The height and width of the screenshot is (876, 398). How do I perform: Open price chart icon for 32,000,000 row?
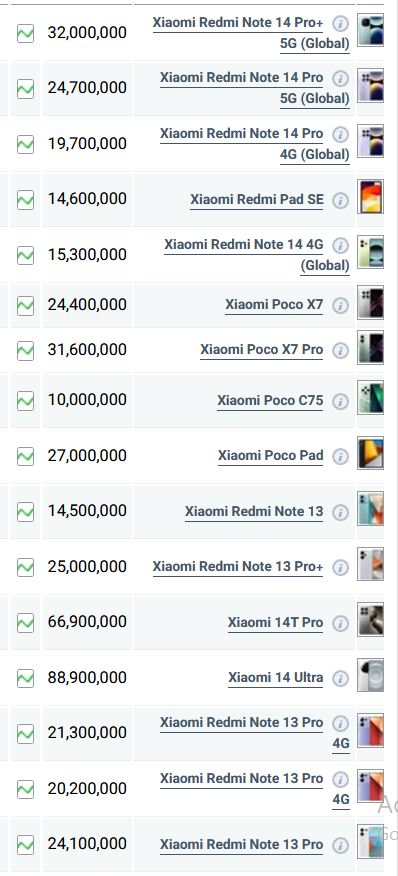25,33
